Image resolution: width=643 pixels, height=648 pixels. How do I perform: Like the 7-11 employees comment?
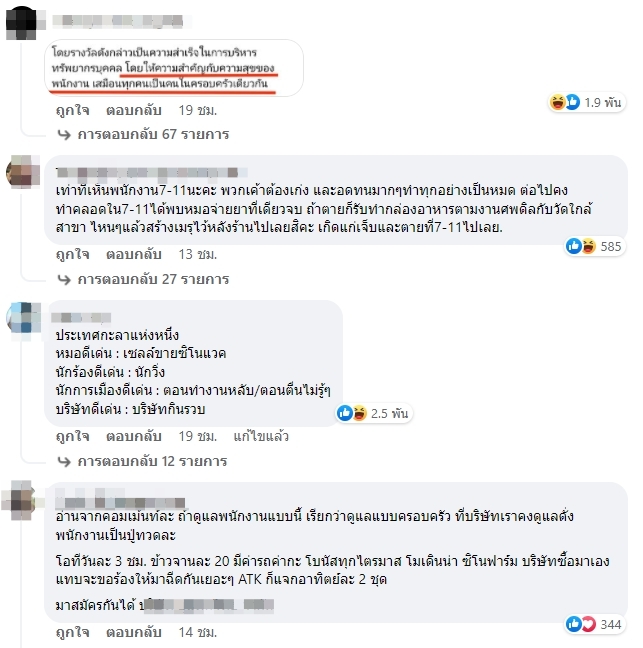click(x=72, y=254)
